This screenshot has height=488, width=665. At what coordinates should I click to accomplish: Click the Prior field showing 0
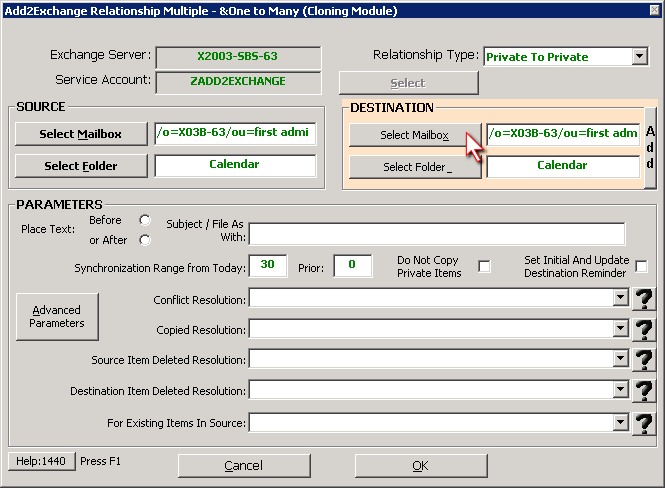click(352, 266)
